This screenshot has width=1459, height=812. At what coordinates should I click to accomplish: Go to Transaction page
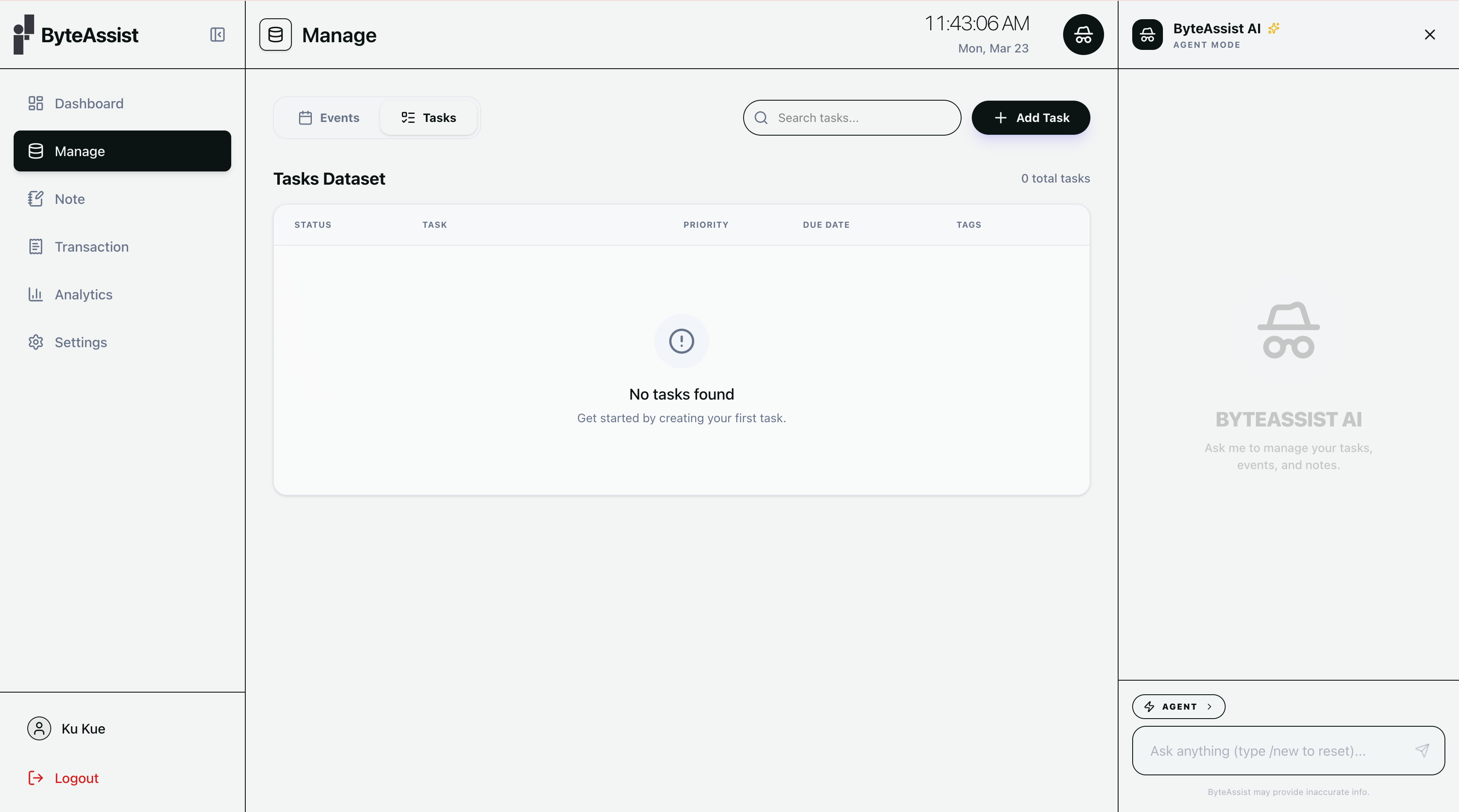coord(122,247)
